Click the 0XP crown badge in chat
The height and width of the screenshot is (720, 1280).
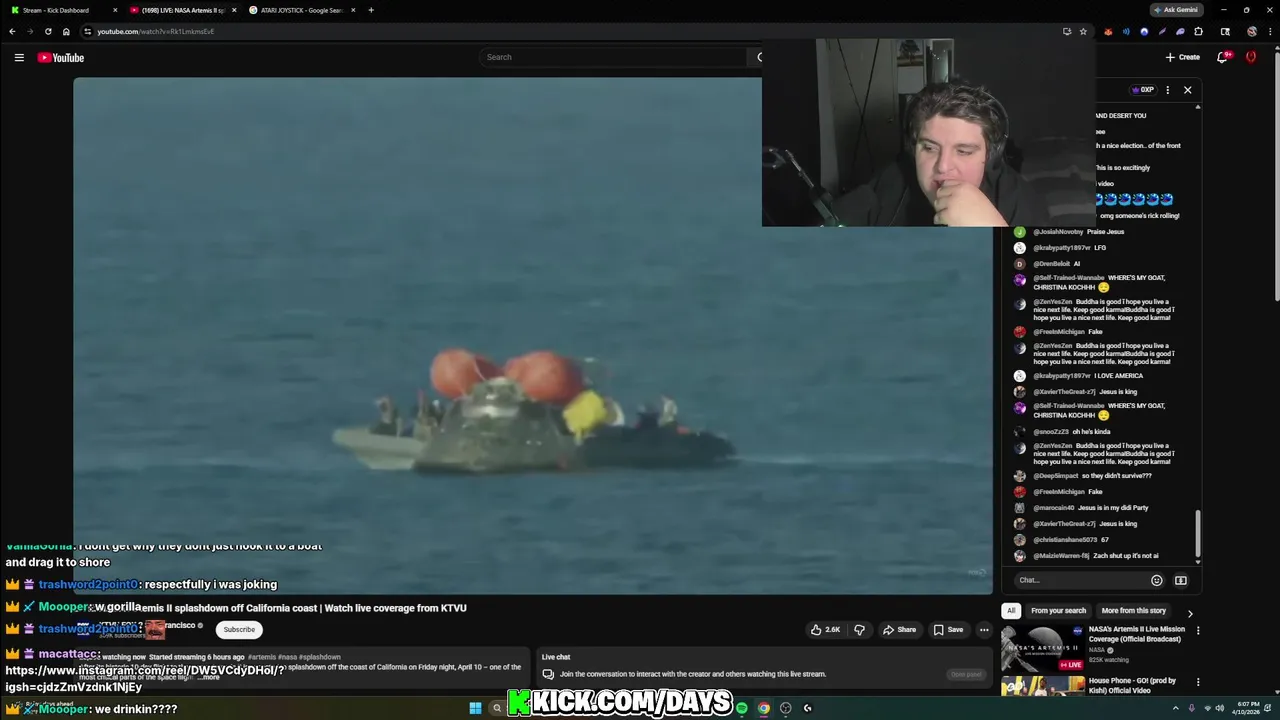pos(1143,90)
